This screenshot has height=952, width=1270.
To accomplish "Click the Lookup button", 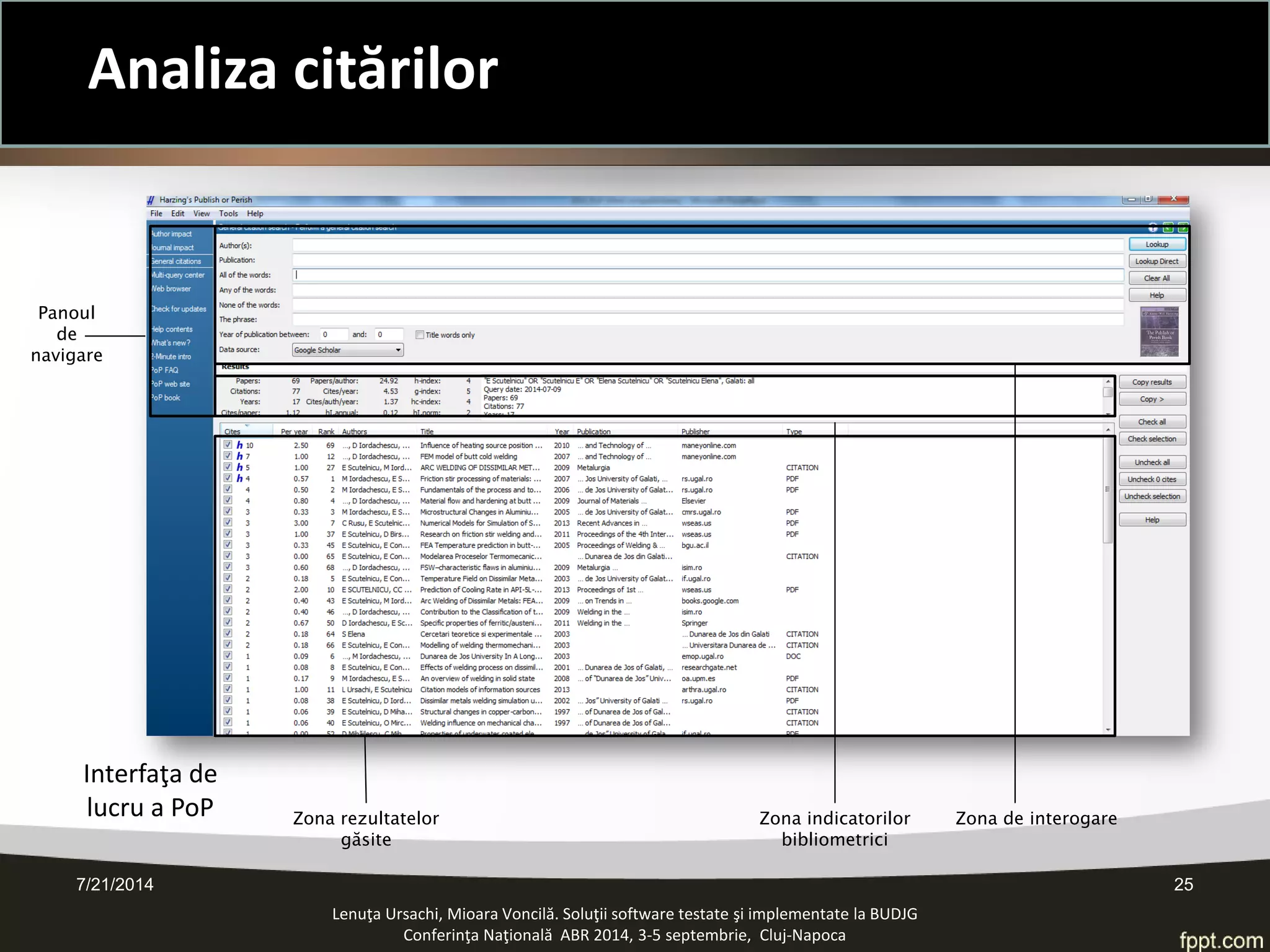I will [1157, 244].
